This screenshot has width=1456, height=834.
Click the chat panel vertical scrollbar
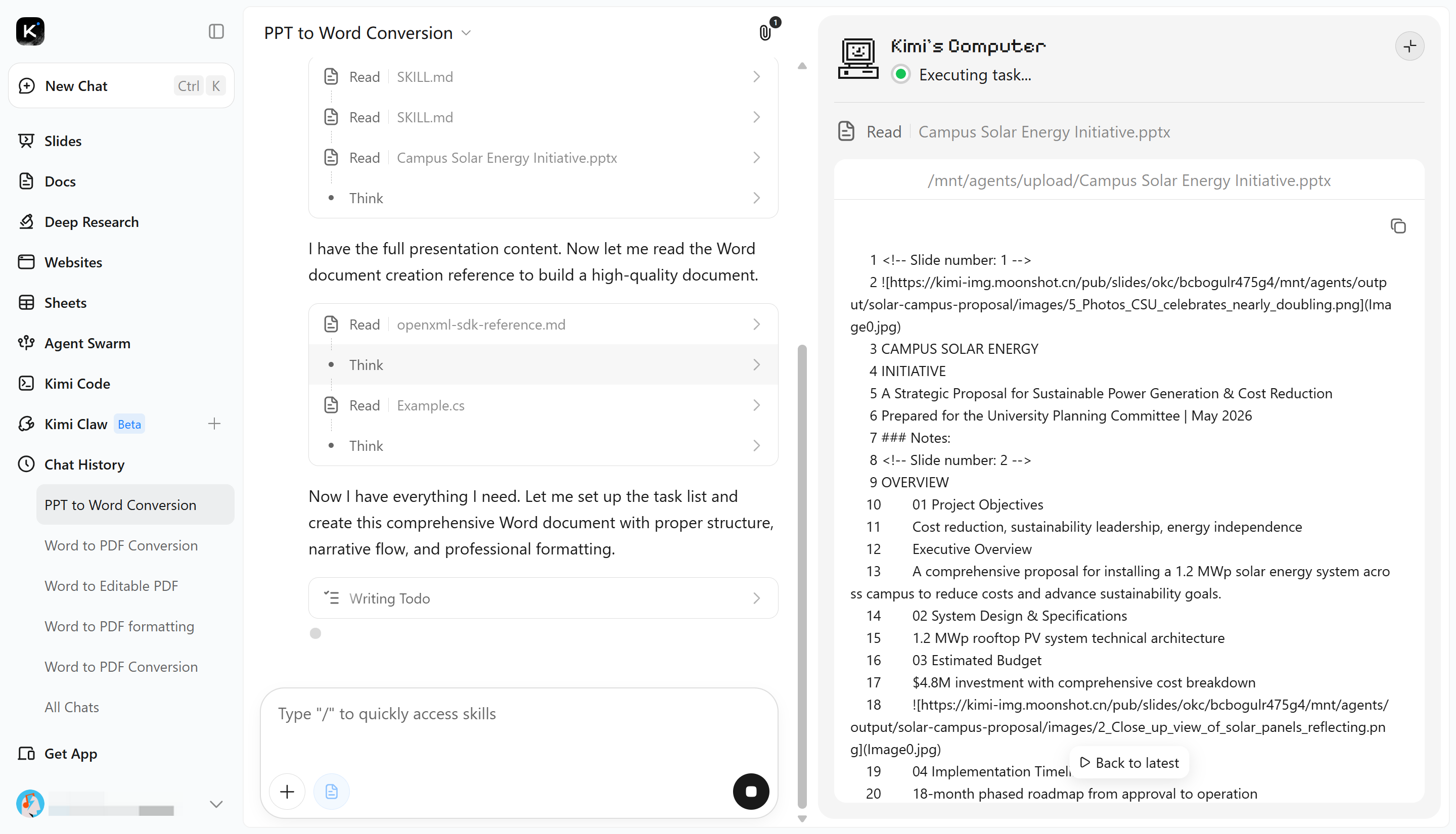pos(802,576)
